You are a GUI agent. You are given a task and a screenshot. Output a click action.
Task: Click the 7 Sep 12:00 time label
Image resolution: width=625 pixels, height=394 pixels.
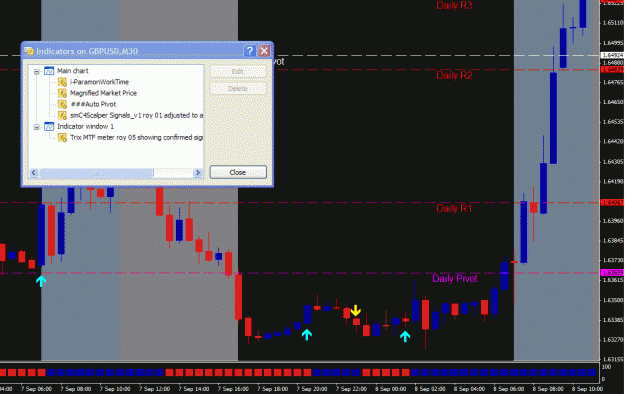(x=154, y=389)
